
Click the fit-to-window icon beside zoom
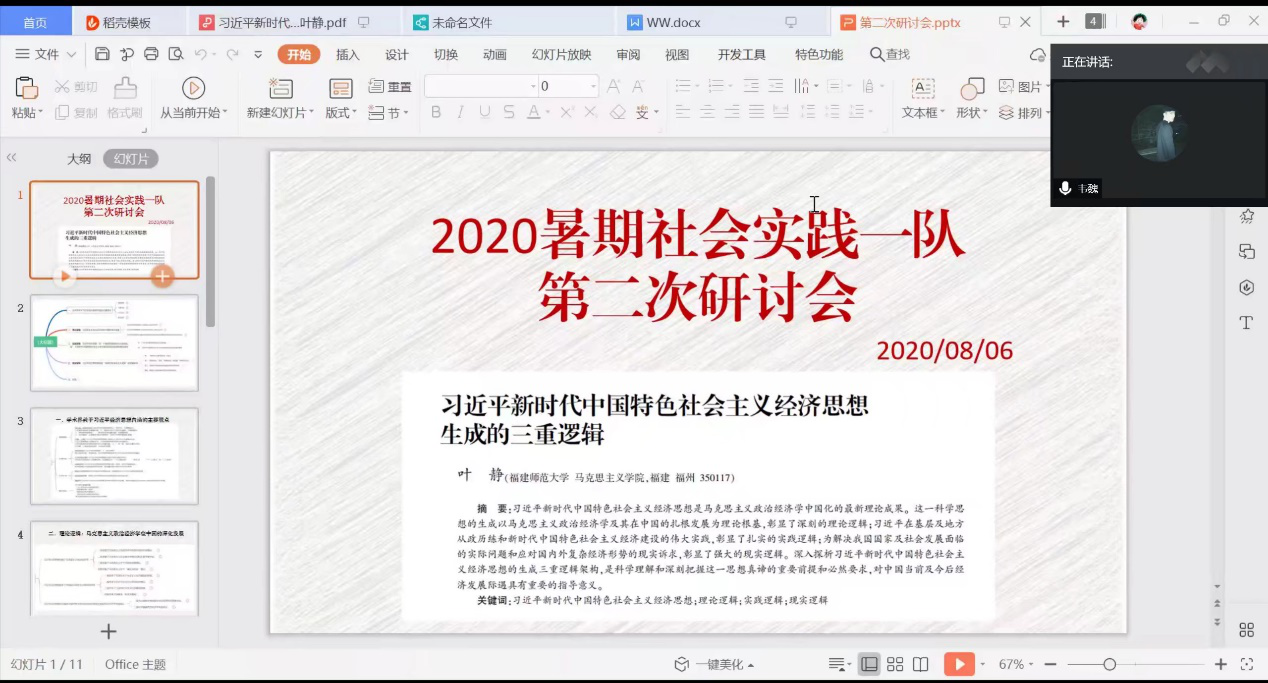(x=1247, y=665)
